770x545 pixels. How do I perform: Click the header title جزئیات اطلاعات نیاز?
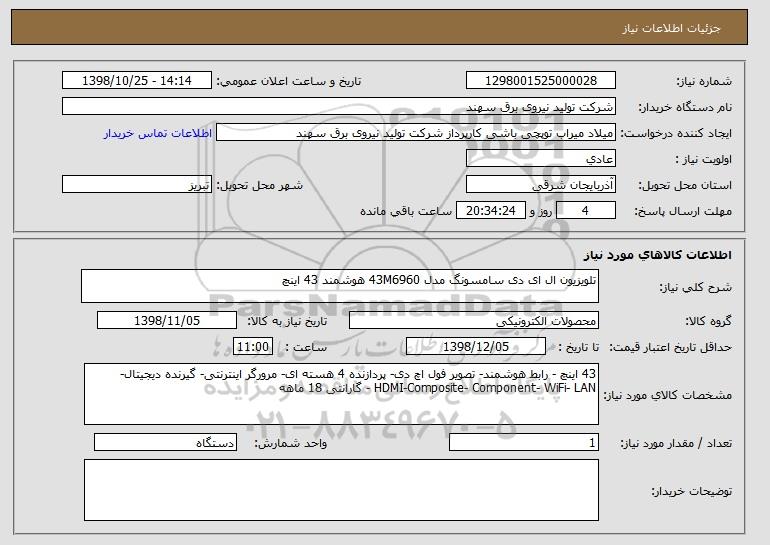671,28
